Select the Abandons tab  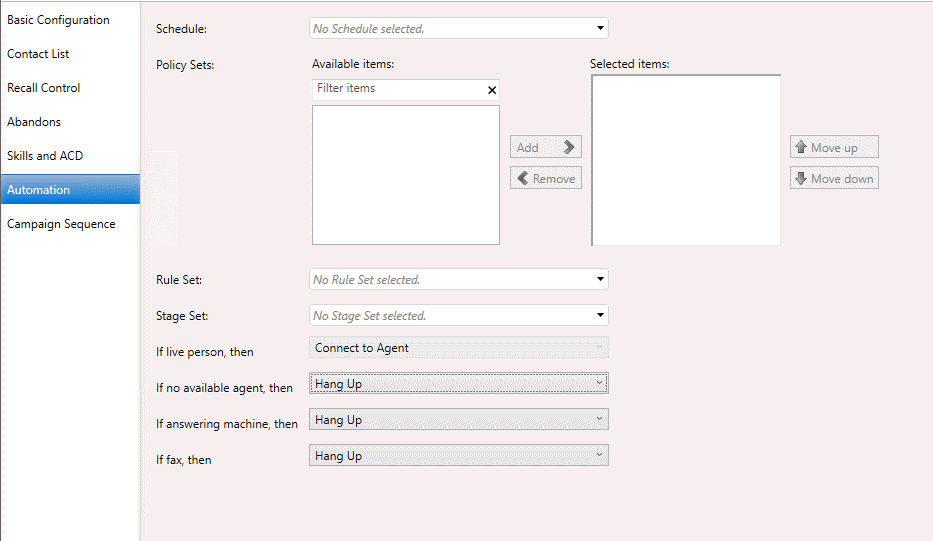pos(34,122)
